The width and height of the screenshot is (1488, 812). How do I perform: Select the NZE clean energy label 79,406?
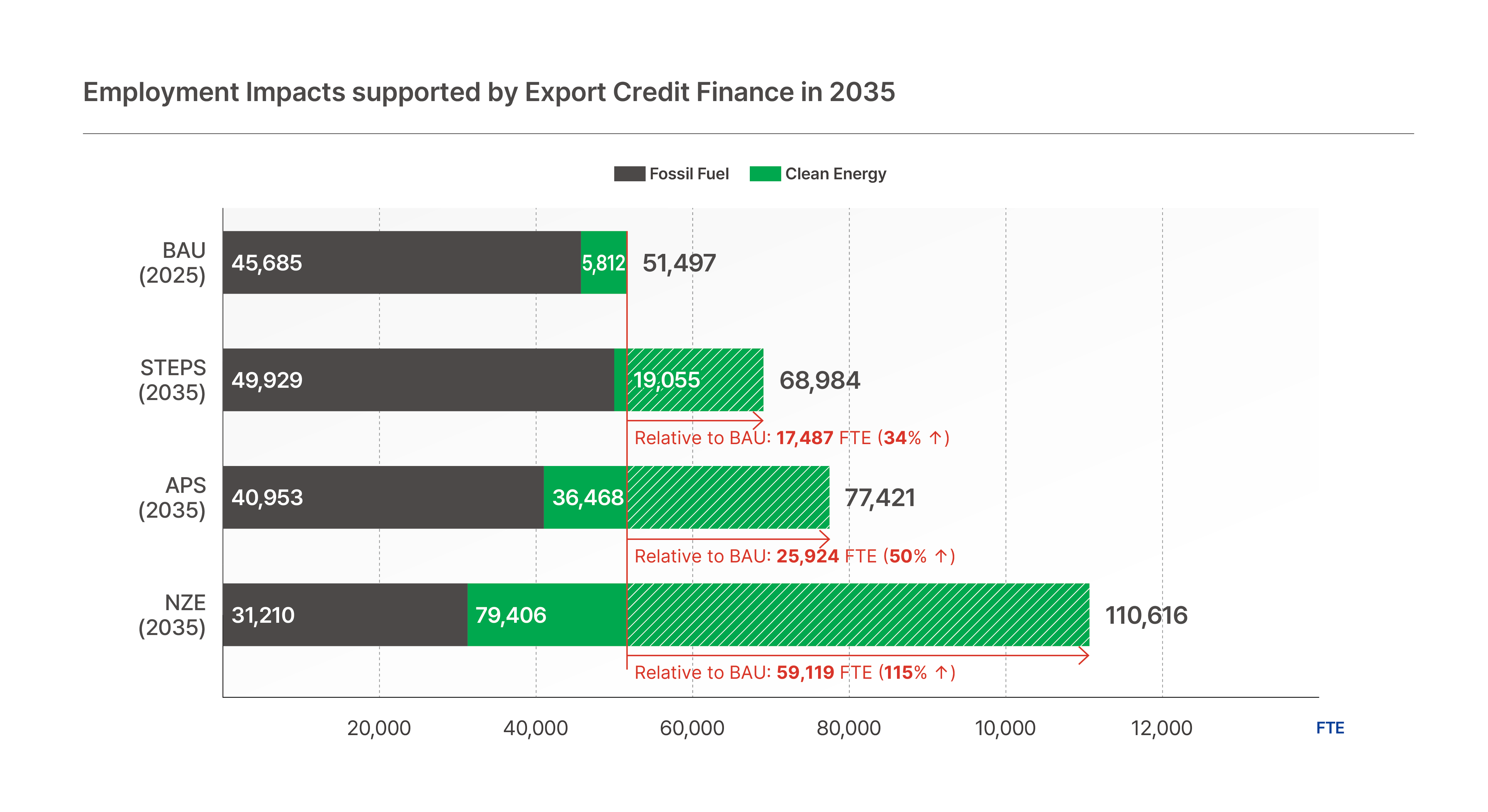[510, 615]
